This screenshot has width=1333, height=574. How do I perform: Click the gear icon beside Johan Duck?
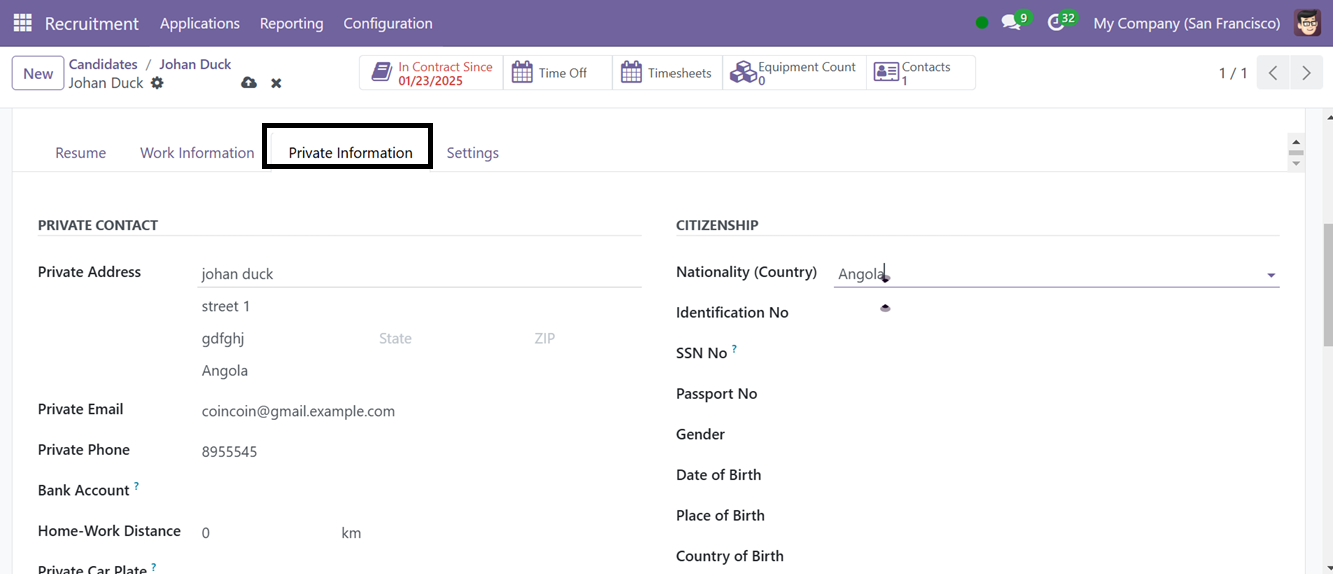point(157,83)
